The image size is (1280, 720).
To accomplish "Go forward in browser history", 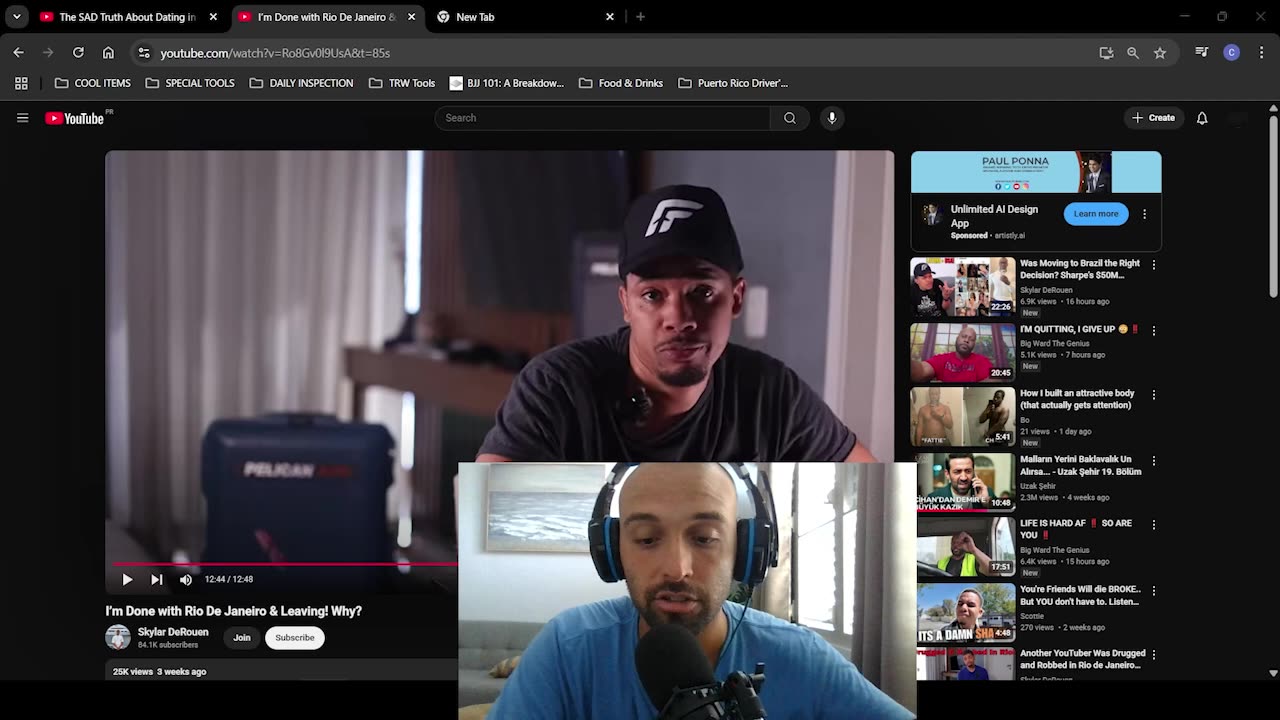I will 48,53.
